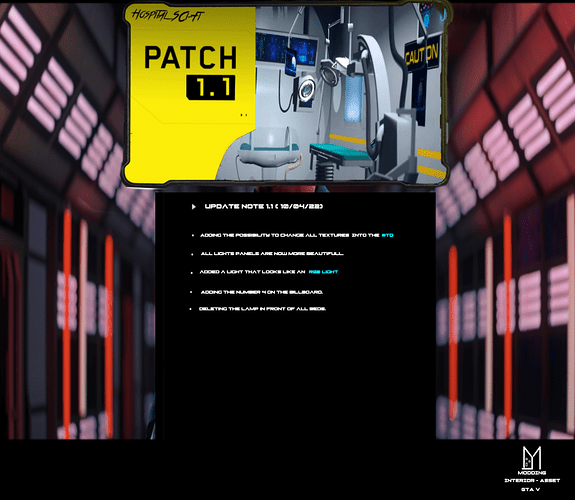Click the 'UPDATE NOTE 1.1' heading
This screenshot has height=500, width=575.
[x=264, y=207]
